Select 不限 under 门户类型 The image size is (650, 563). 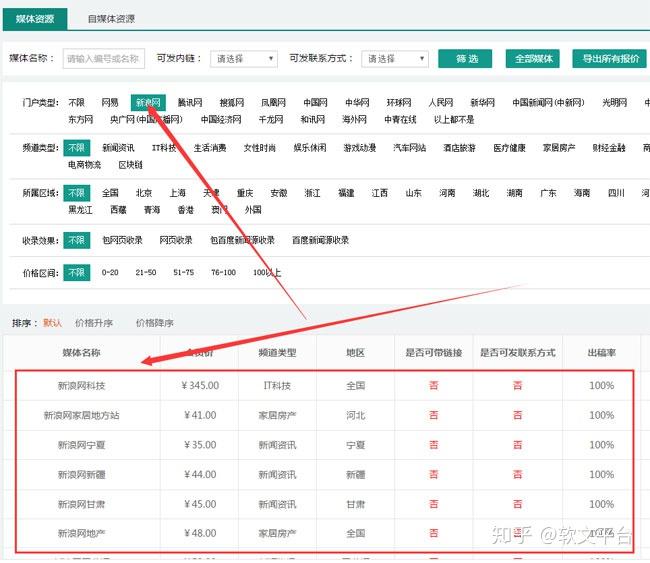click(x=76, y=102)
